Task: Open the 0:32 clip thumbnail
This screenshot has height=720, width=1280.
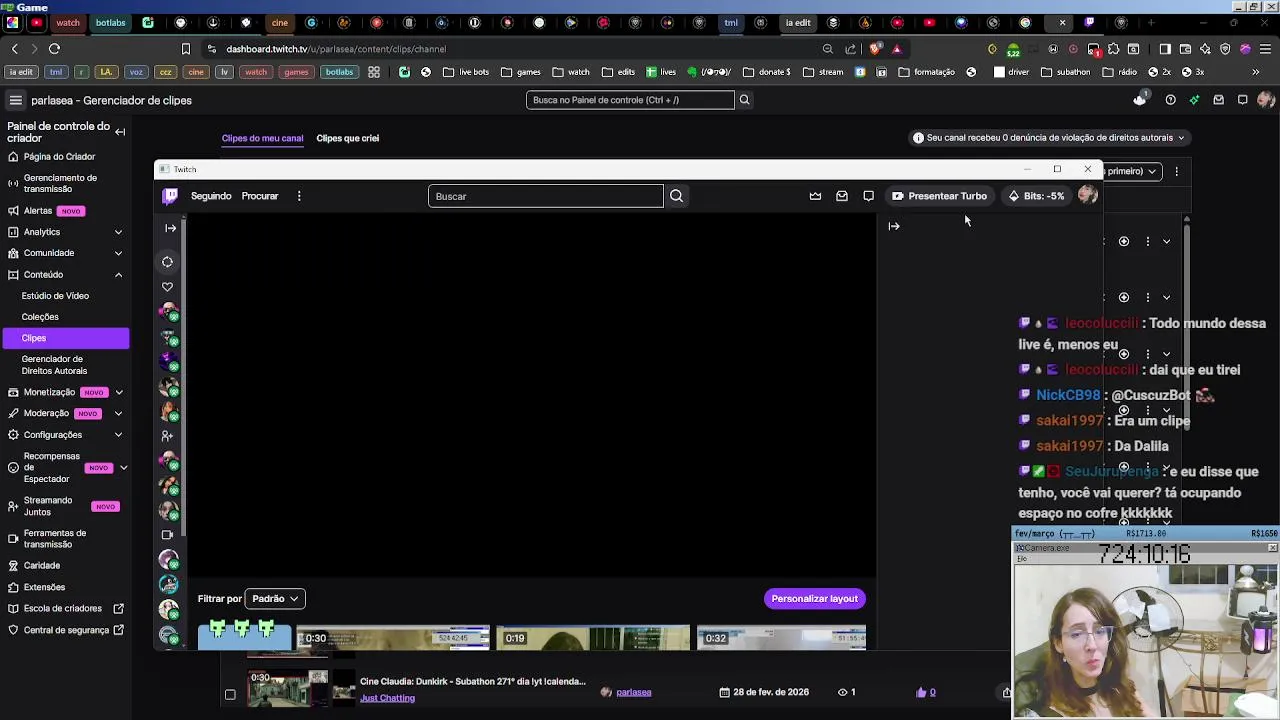Action: [x=782, y=638]
